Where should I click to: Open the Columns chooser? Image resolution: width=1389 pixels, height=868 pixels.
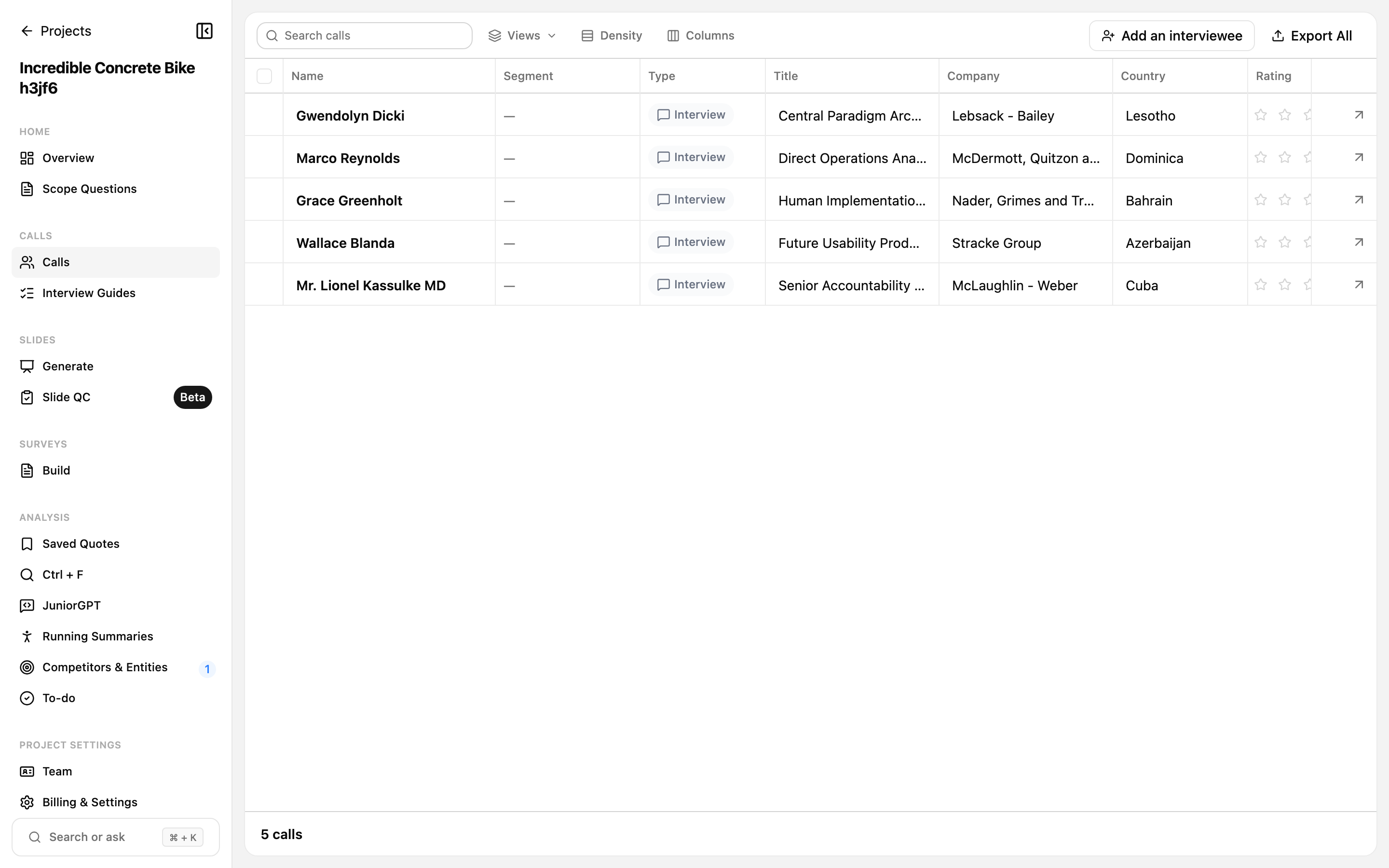click(x=701, y=36)
